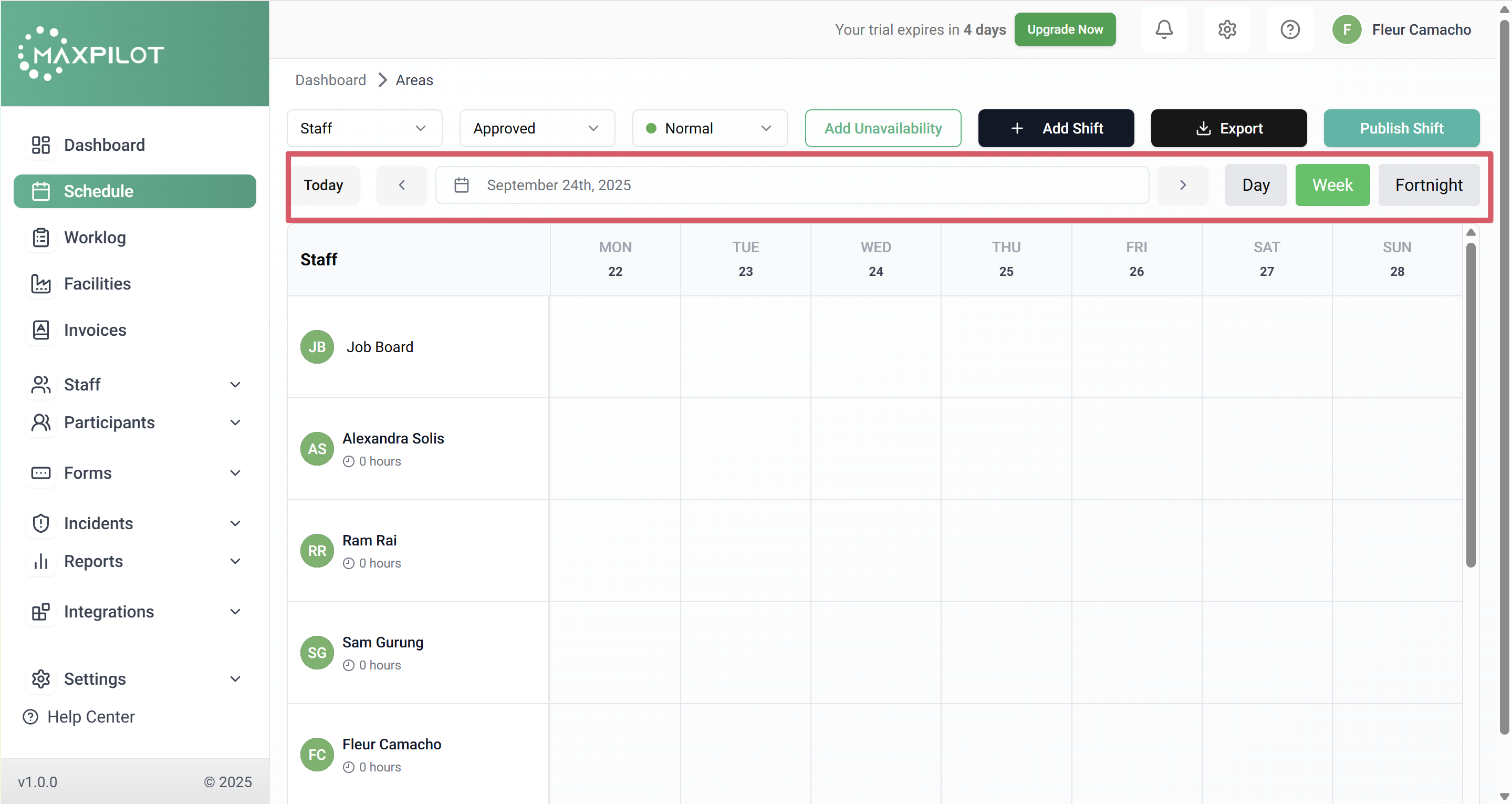The width and height of the screenshot is (1512, 804).
Task: Click the schedule vertical scrollbar
Action: click(x=1471, y=405)
